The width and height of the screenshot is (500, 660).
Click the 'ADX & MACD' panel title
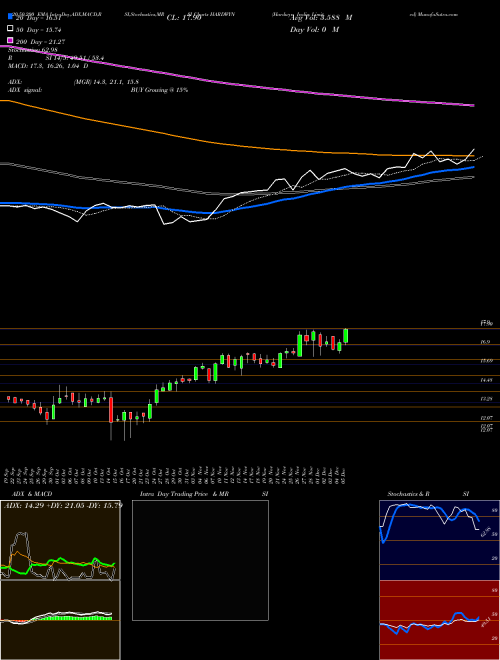pyautogui.click(x=32, y=494)
